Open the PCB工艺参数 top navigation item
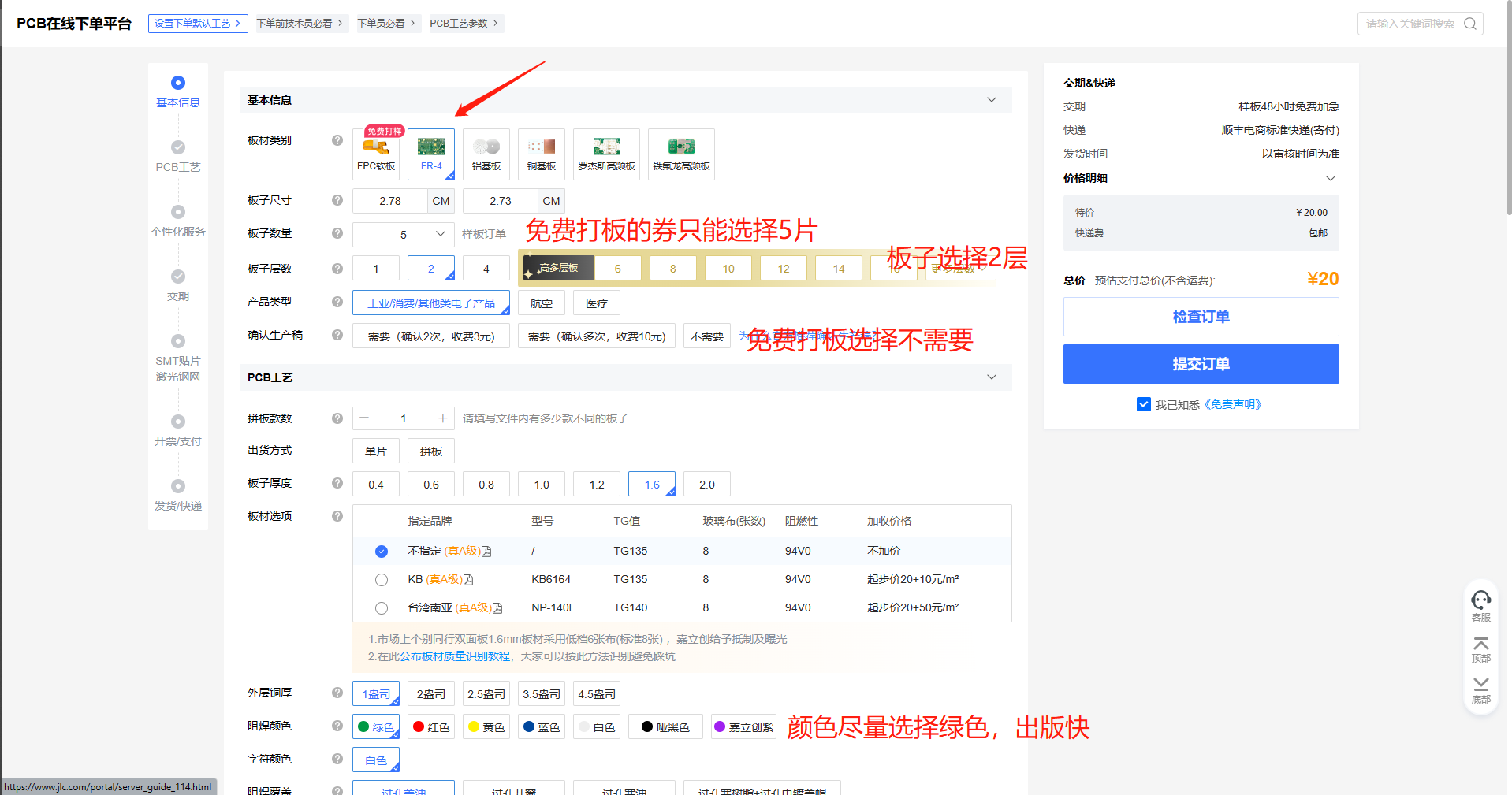This screenshot has height=795, width=1512. pos(464,24)
